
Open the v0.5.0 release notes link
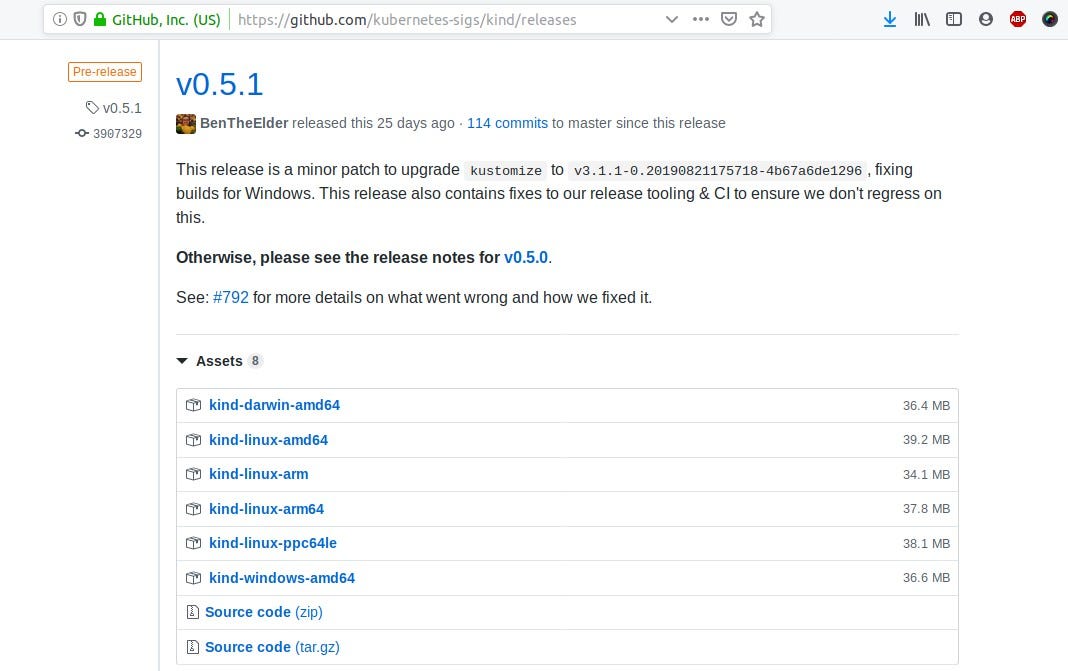click(x=526, y=258)
